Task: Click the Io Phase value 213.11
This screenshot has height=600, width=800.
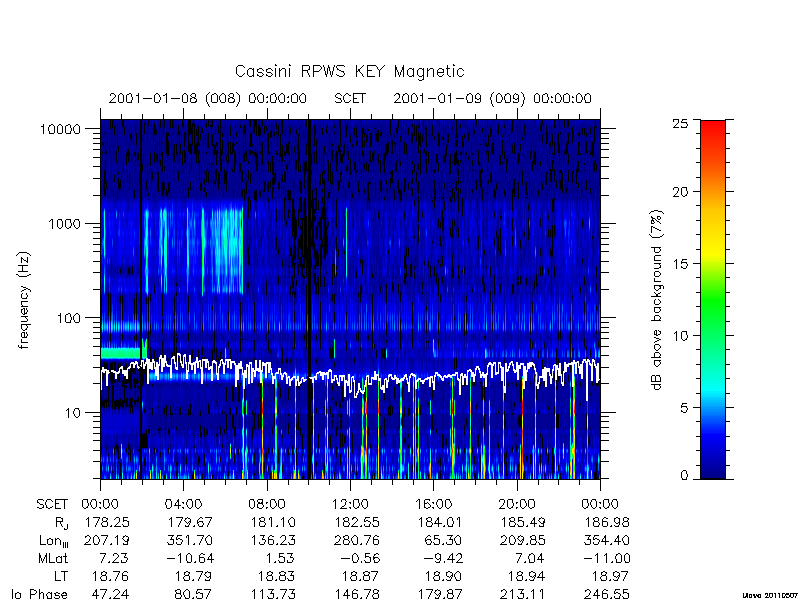Action: tap(523, 594)
